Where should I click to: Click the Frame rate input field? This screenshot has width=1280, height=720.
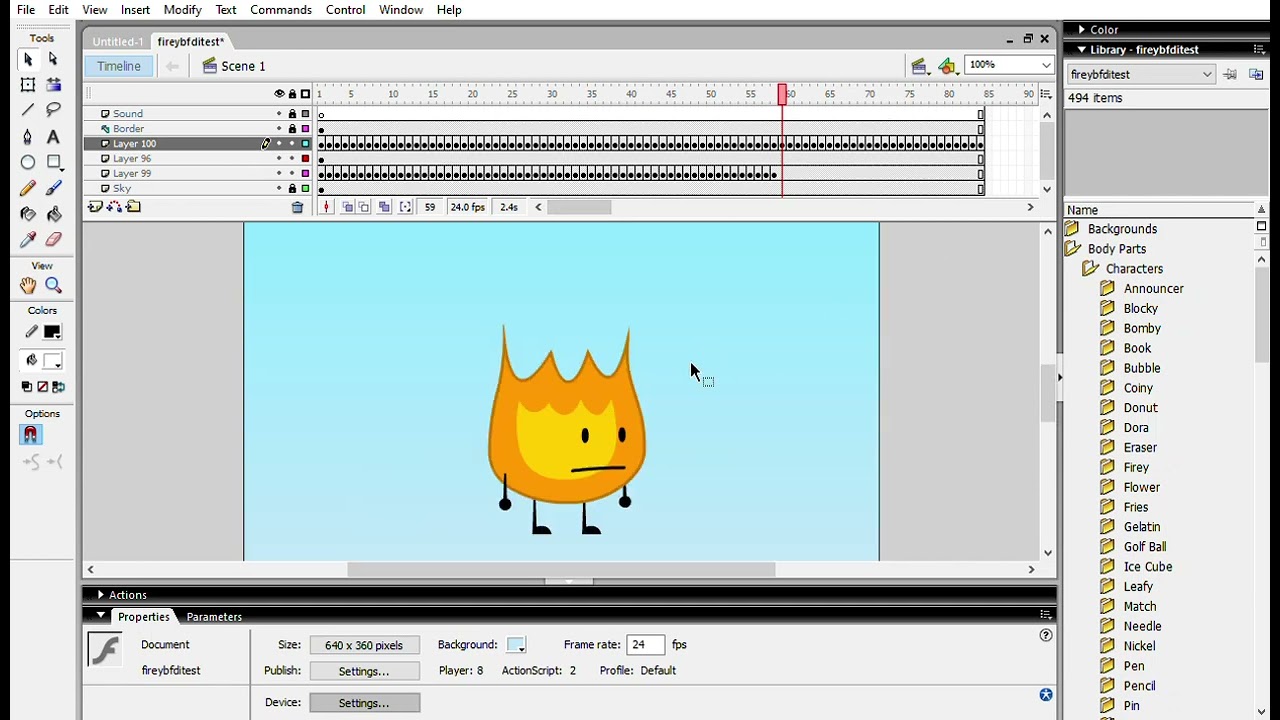646,645
